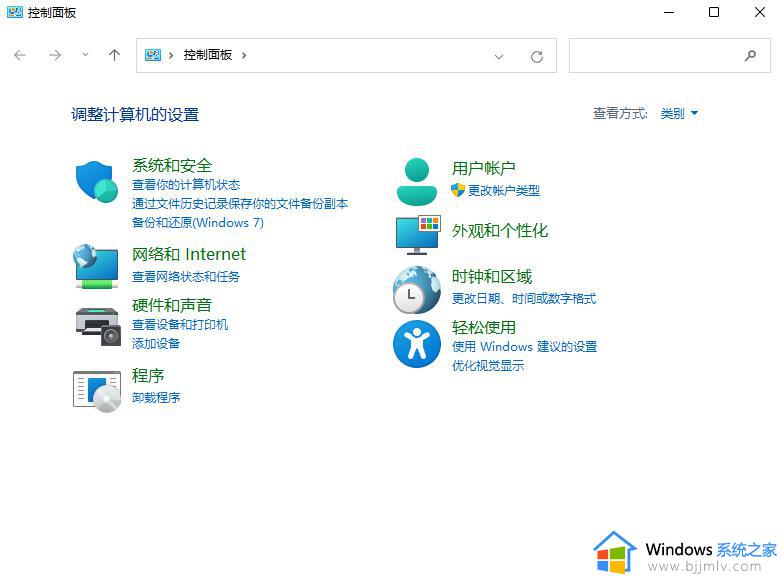Open the Hardware and Sound printer icon

(98, 327)
